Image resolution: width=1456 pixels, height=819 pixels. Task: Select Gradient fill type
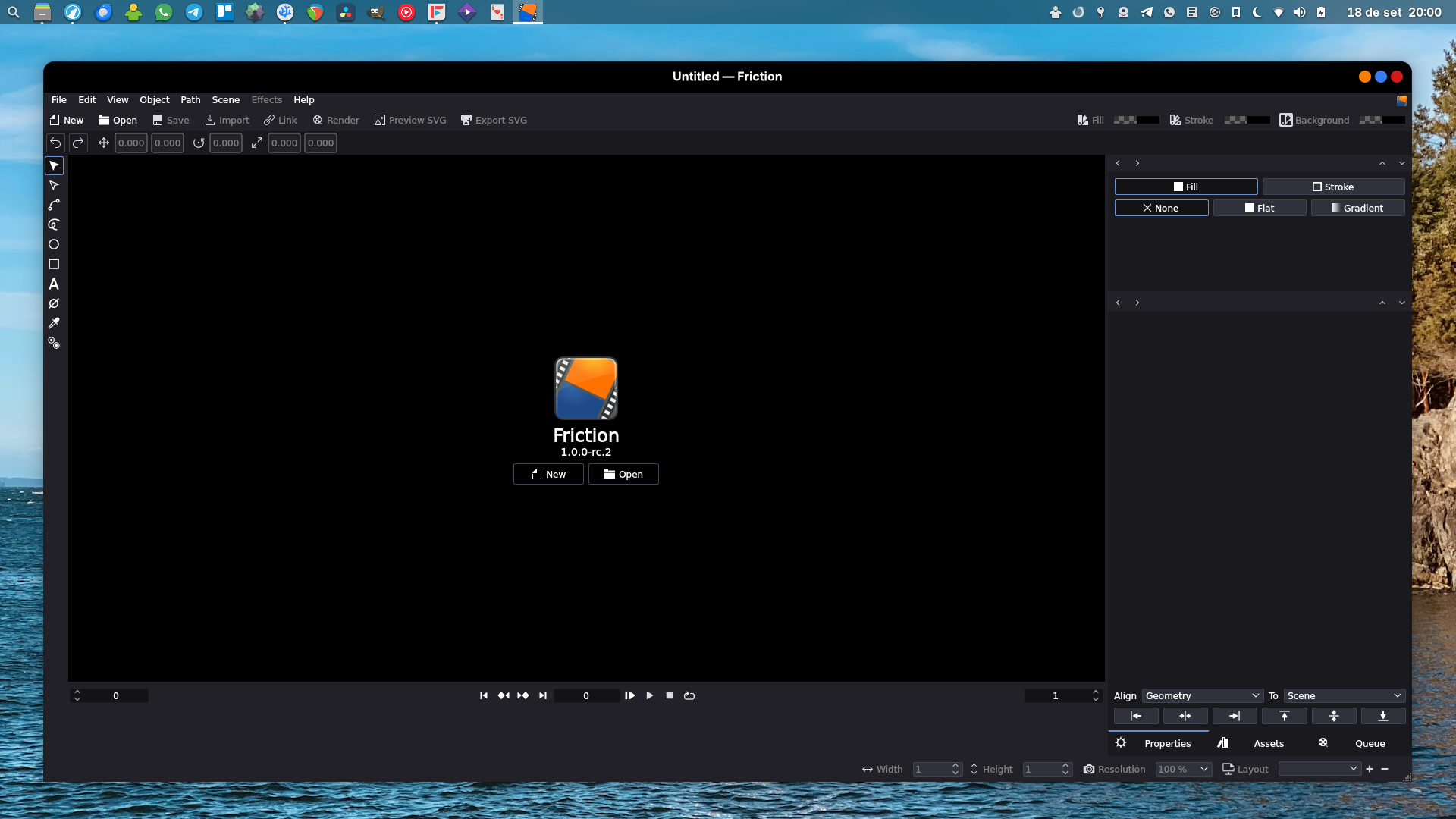[1357, 208]
